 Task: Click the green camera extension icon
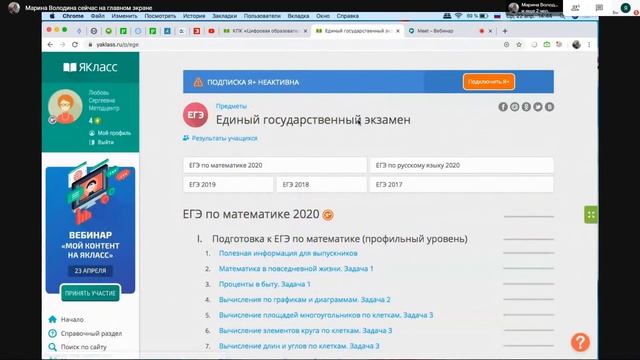pos(547,44)
